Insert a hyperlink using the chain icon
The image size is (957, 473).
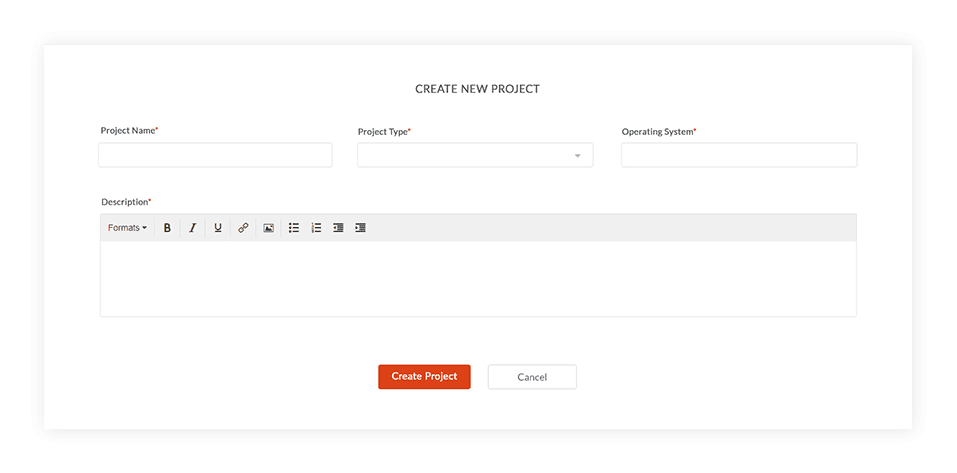pos(243,228)
